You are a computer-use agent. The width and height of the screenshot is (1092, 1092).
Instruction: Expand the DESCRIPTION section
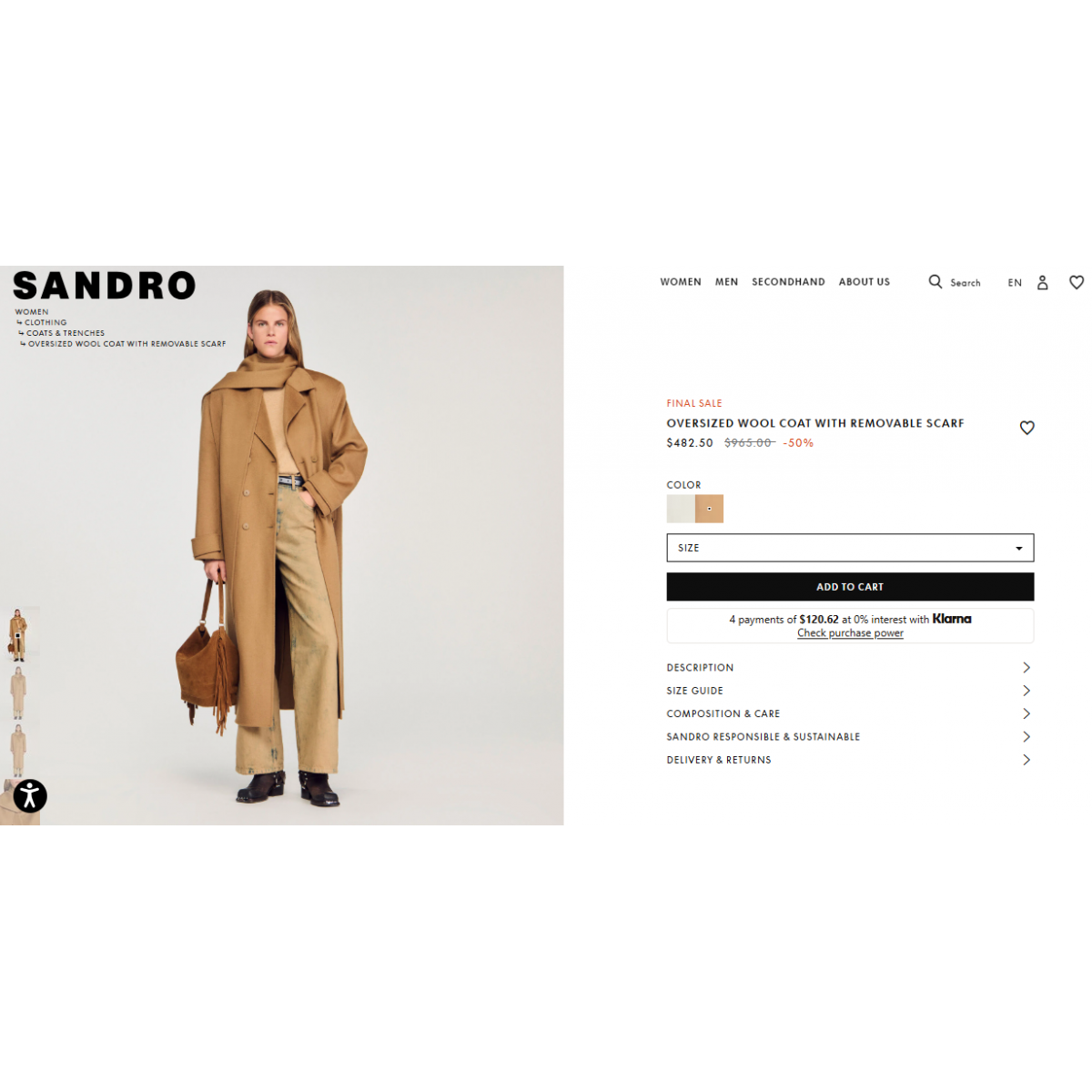point(849,668)
